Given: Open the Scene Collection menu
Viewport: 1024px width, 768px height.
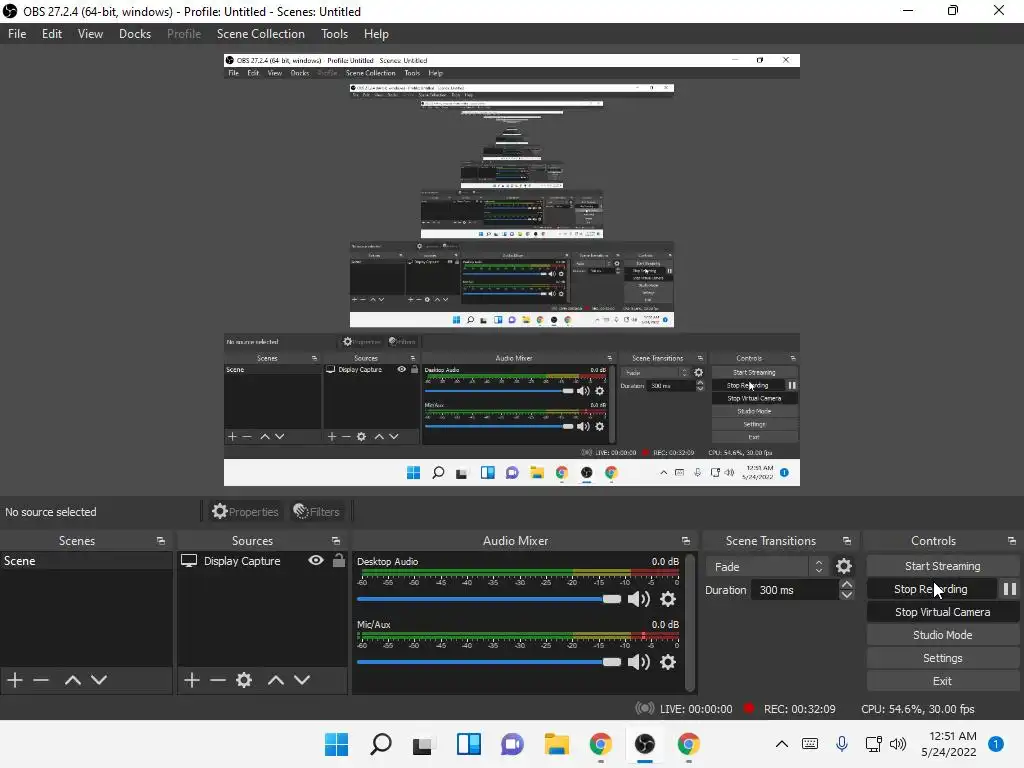Looking at the screenshot, I should [x=261, y=34].
